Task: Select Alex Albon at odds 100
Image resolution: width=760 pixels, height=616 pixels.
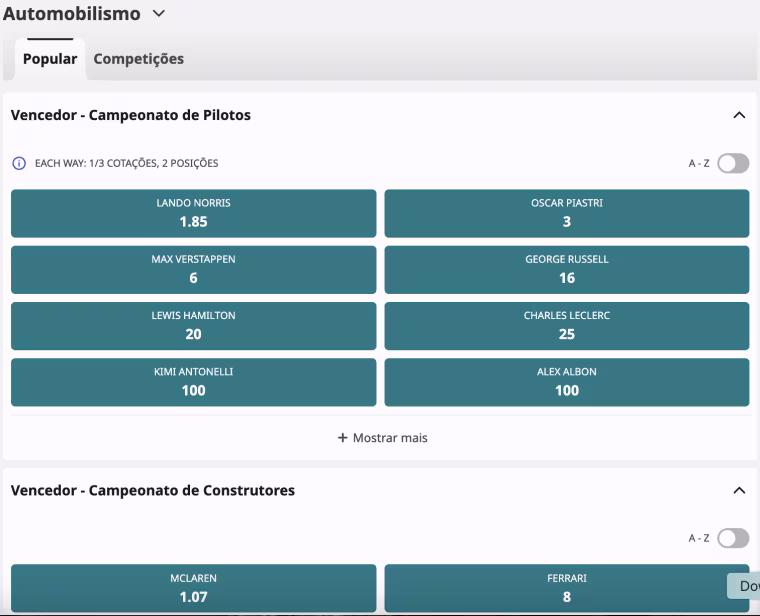Action: pyautogui.click(x=567, y=382)
